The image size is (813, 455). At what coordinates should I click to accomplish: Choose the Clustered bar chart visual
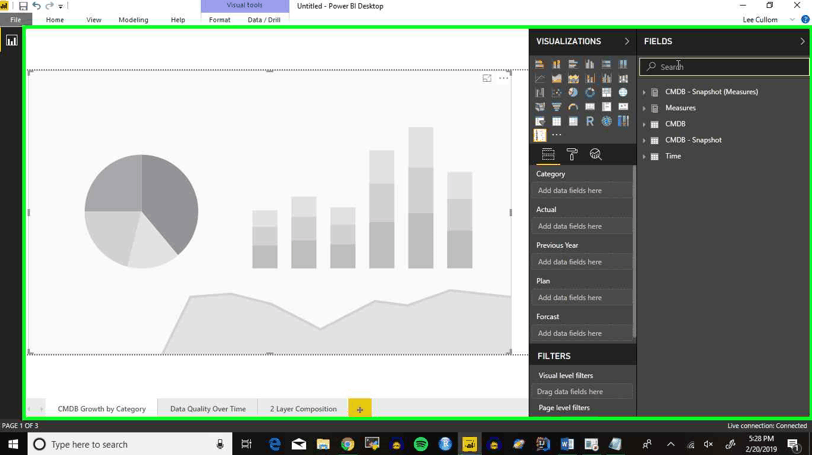(573, 64)
